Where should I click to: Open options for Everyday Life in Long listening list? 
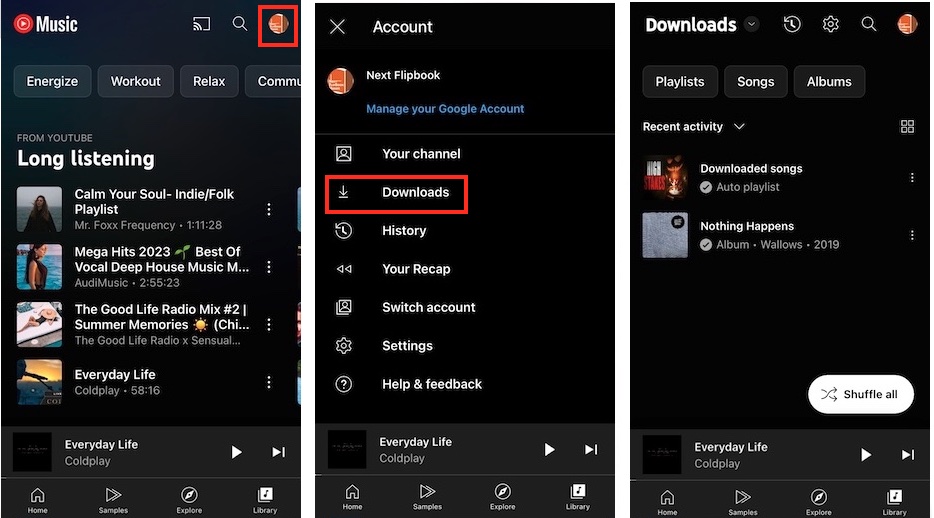[269, 382]
